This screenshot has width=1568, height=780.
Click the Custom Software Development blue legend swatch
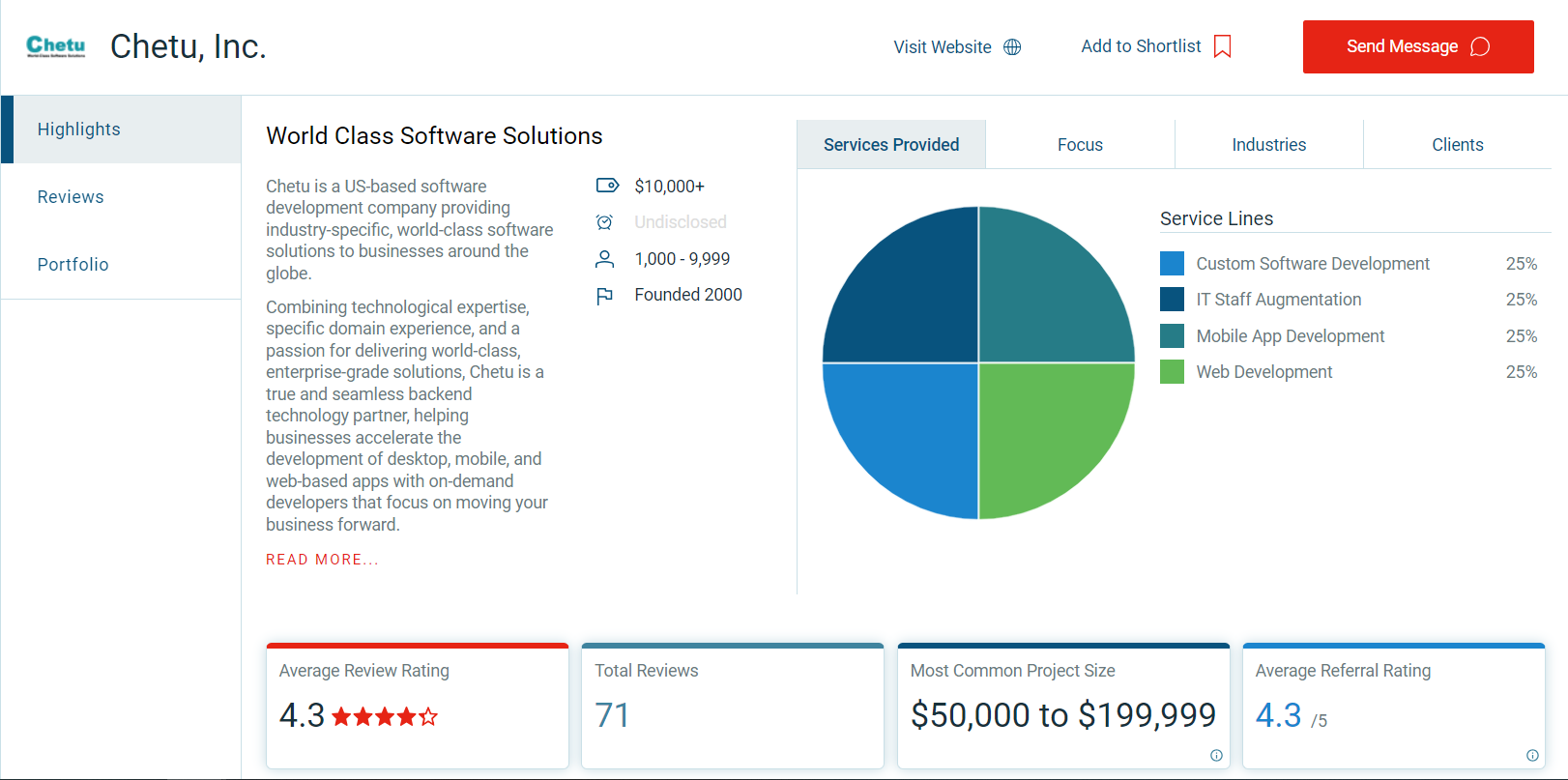coord(1172,264)
